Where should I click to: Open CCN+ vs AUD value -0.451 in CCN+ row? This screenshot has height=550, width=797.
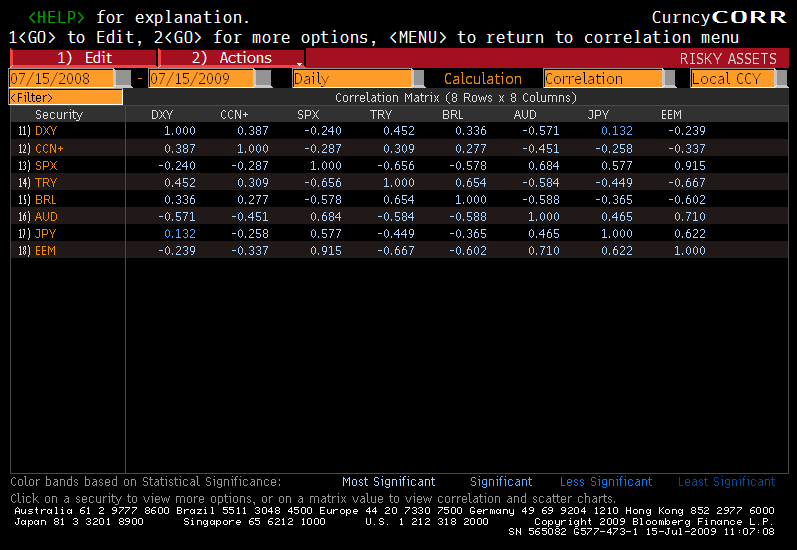(x=540, y=148)
